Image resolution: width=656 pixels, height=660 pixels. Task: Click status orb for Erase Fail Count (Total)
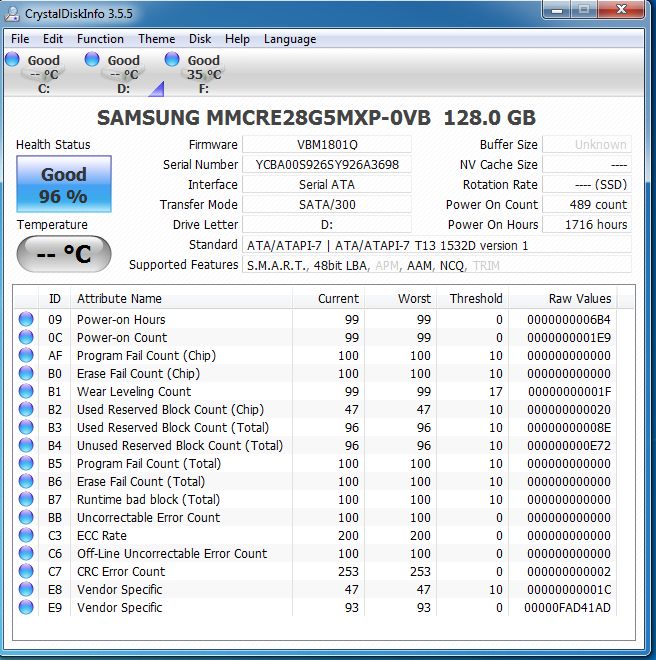click(x=26, y=481)
